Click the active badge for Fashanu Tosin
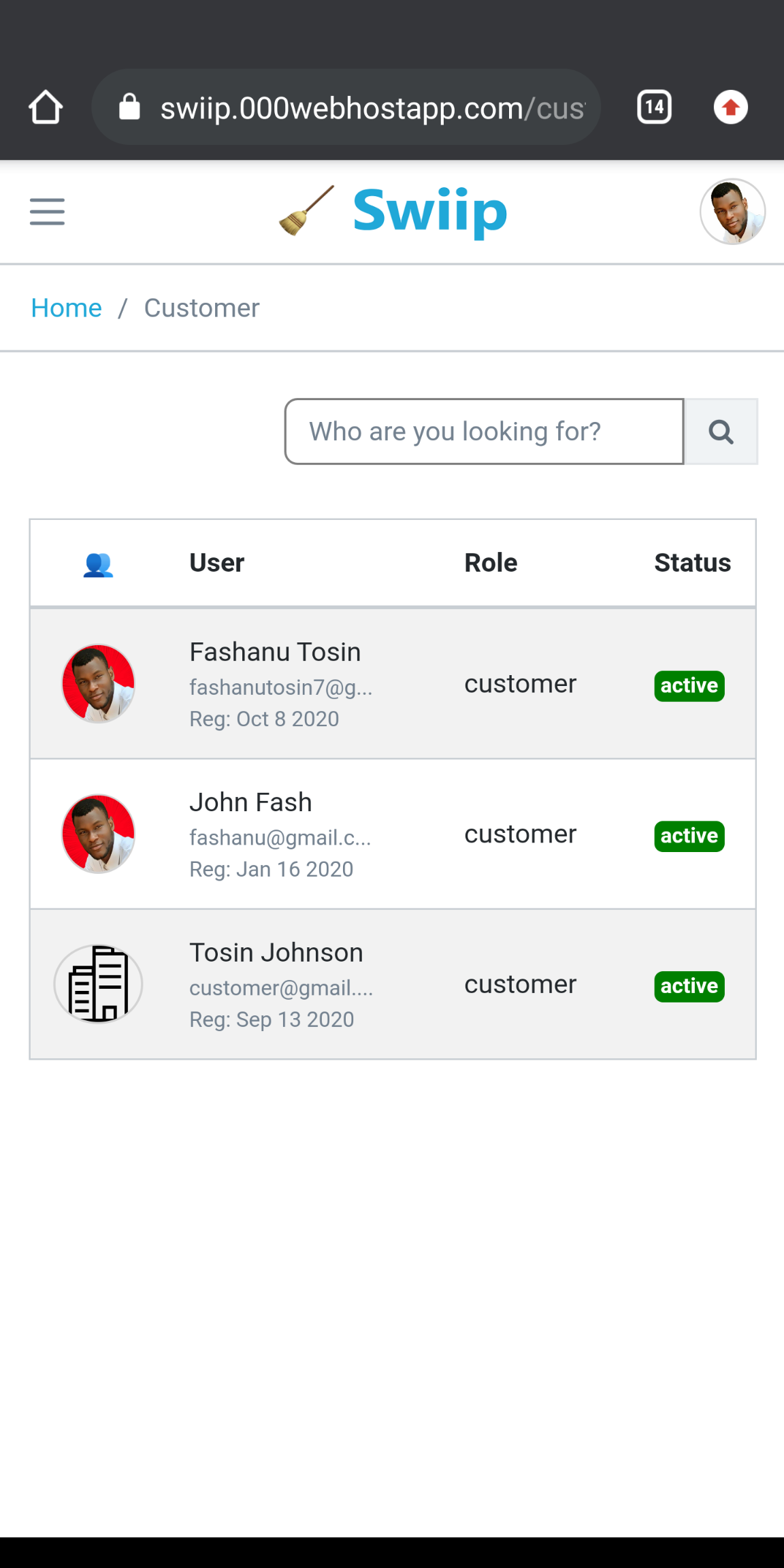This screenshot has height=1568, width=784. click(689, 685)
